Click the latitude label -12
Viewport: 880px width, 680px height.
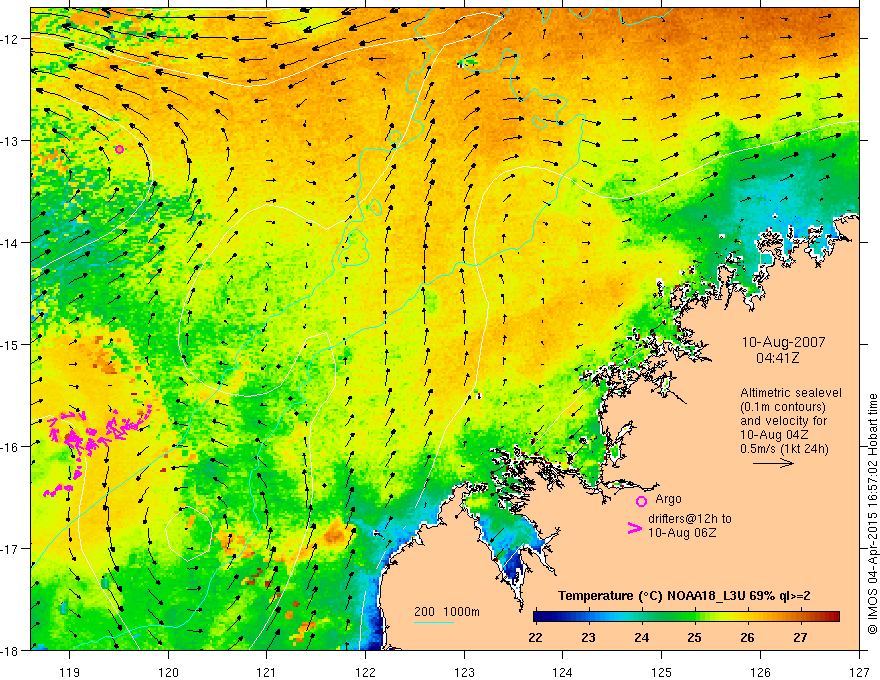pos(9,39)
